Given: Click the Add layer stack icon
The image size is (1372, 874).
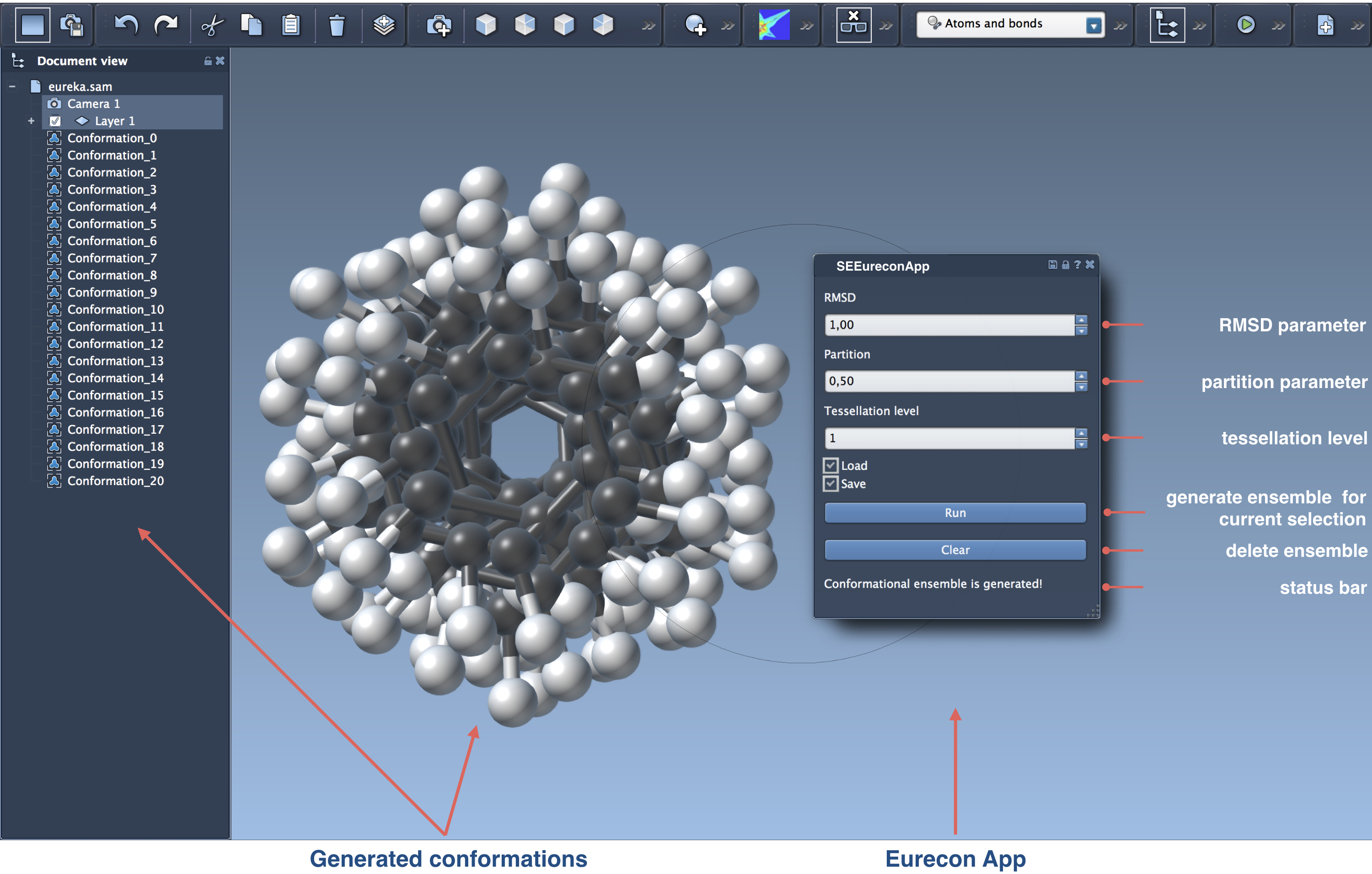Looking at the screenshot, I should pos(384,25).
